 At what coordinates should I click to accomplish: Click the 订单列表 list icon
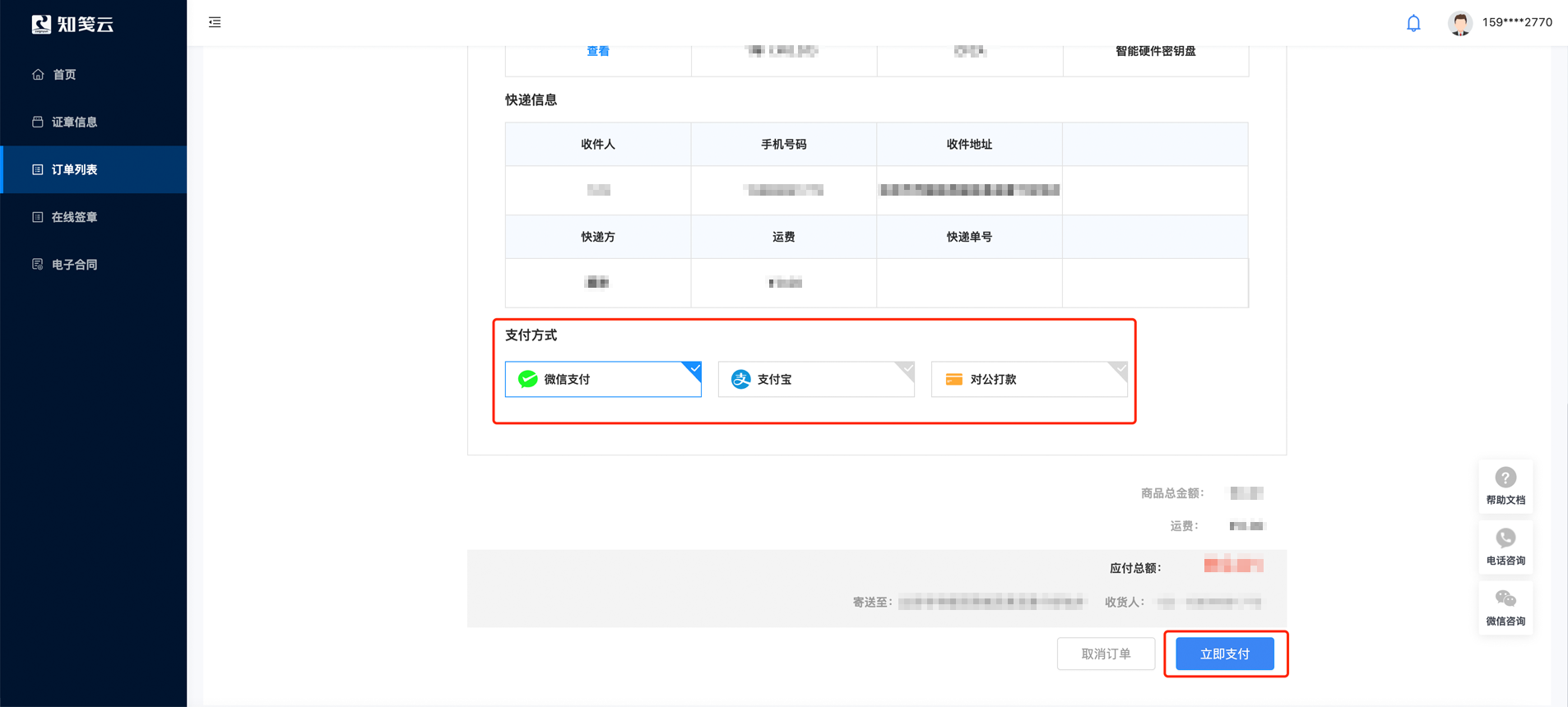(x=38, y=169)
